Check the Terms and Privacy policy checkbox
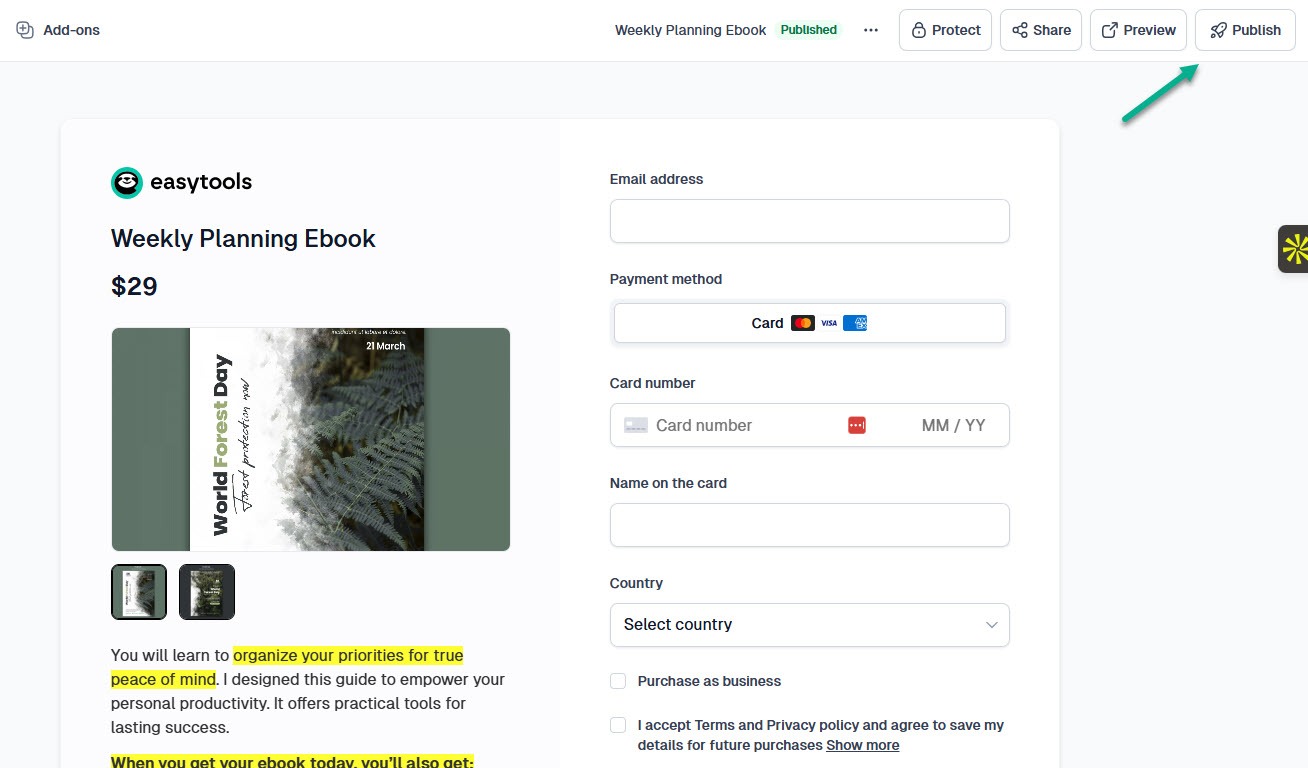Viewport: 1308px width, 768px height. pyautogui.click(x=618, y=725)
